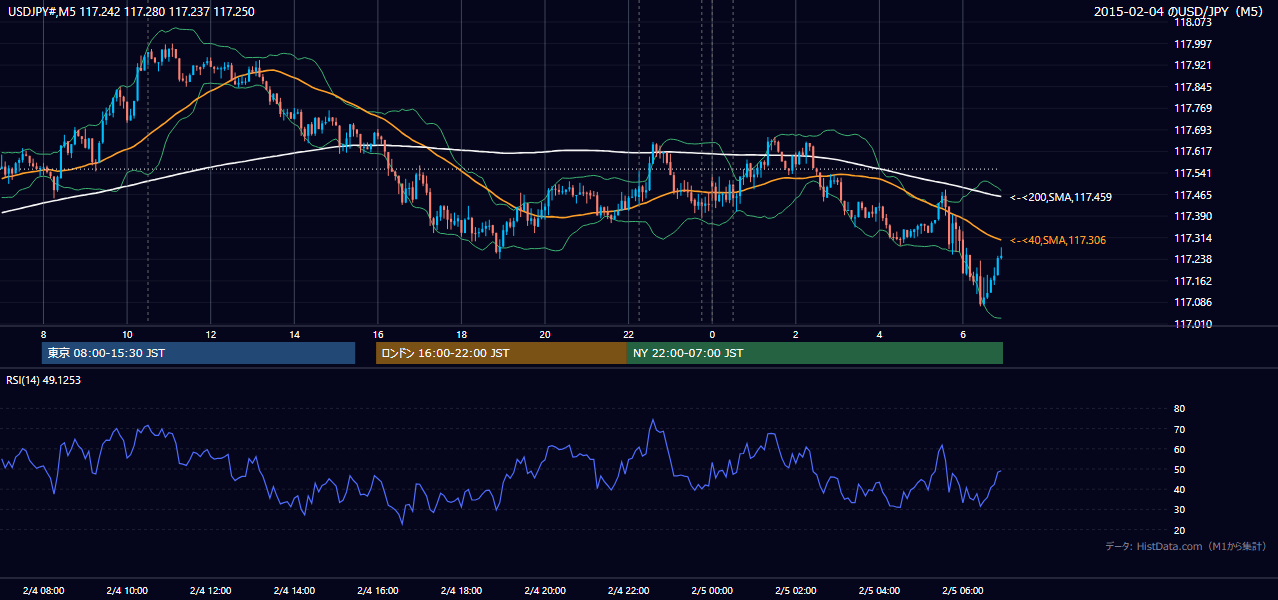Click hour marker 18 below the candlestick chart
Image resolution: width=1278 pixels, height=600 pixels.
pyautogui.click(x=461, y=333)
